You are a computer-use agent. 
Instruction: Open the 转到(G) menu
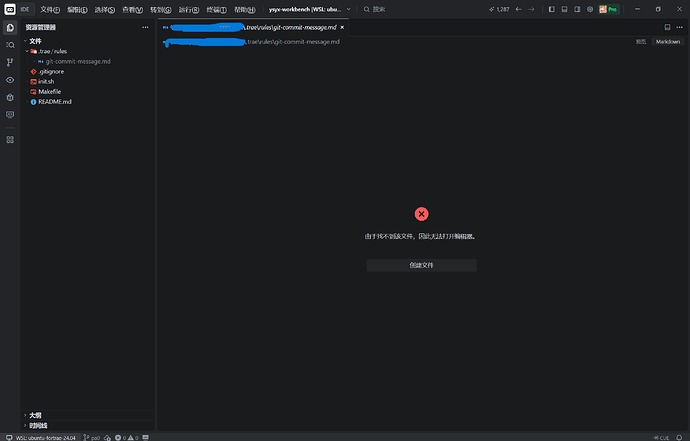tap(160, 9)
